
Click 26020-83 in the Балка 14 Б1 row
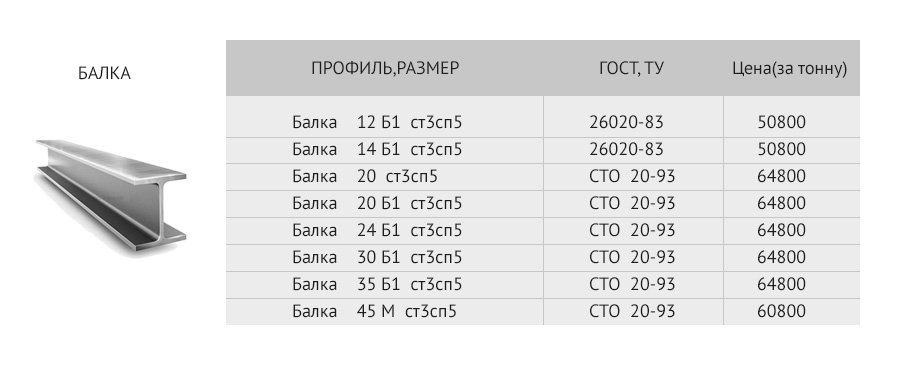pos(626,150)
